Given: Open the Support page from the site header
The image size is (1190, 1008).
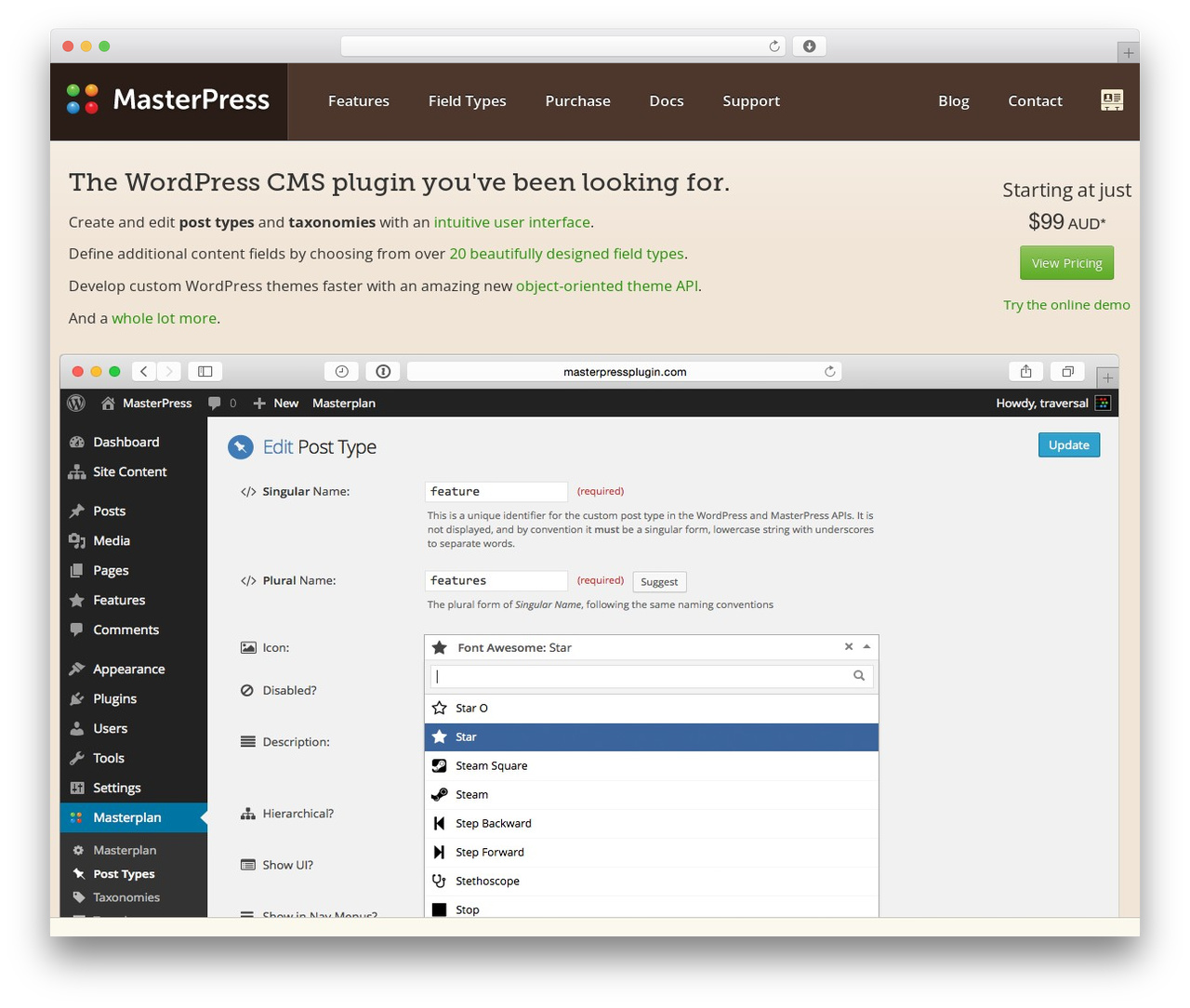Looking at the screenshot, I should click(x=751, y=100).
